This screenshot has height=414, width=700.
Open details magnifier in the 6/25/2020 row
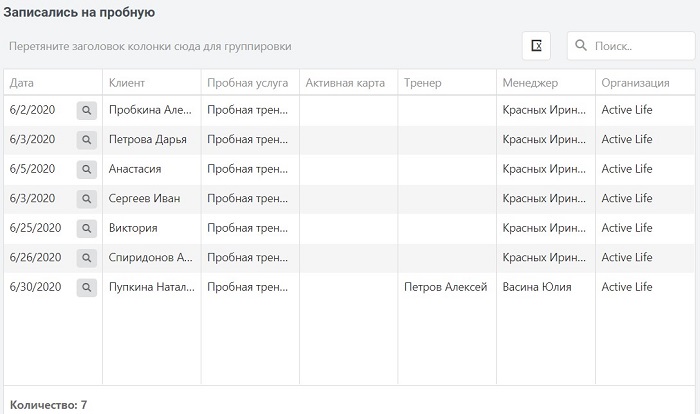pyautogui.click(x=87, y=228)
